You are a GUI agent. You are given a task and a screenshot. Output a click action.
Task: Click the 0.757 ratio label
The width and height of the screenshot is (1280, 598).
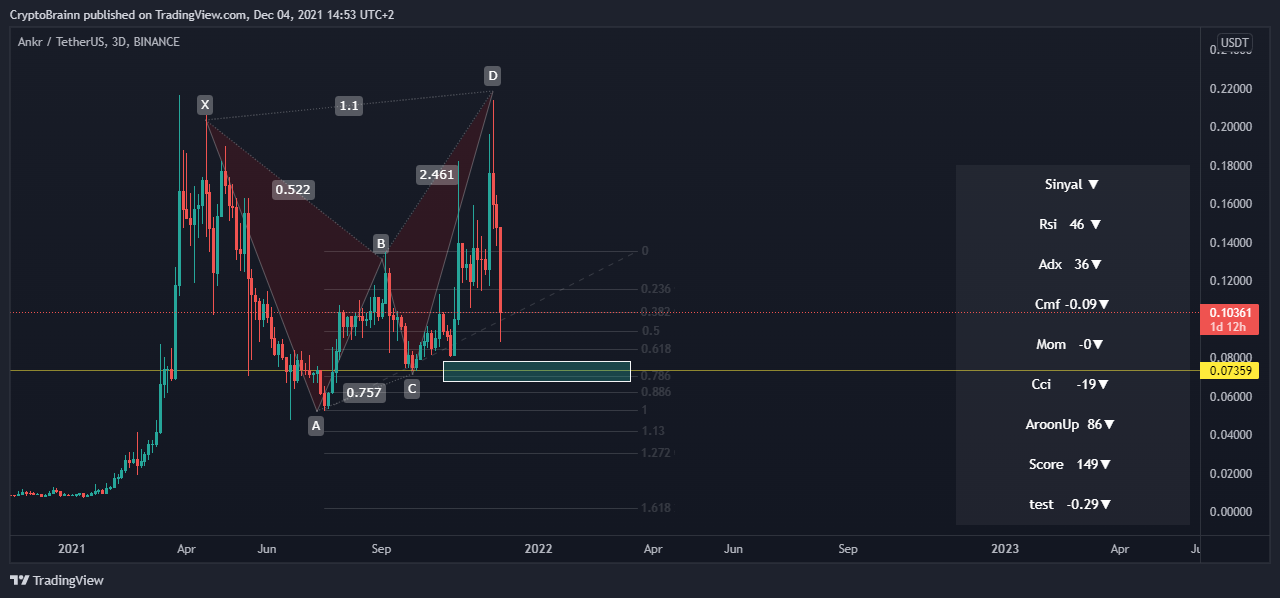pos(363,393)
